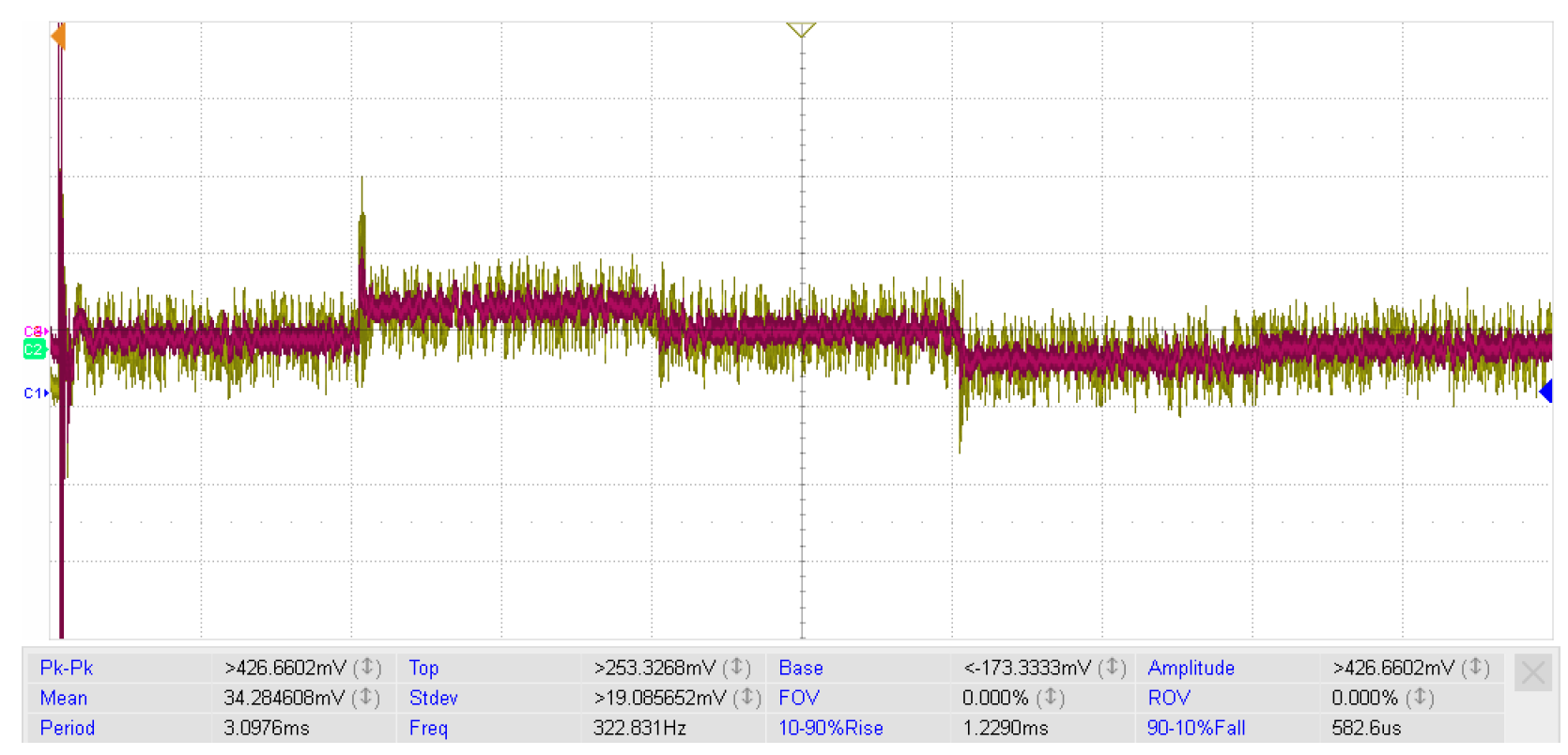Viewport: 1568px width, 755px height.
Task: Click the rise time value 1.2290ms
Action: tap(1005, 728)
